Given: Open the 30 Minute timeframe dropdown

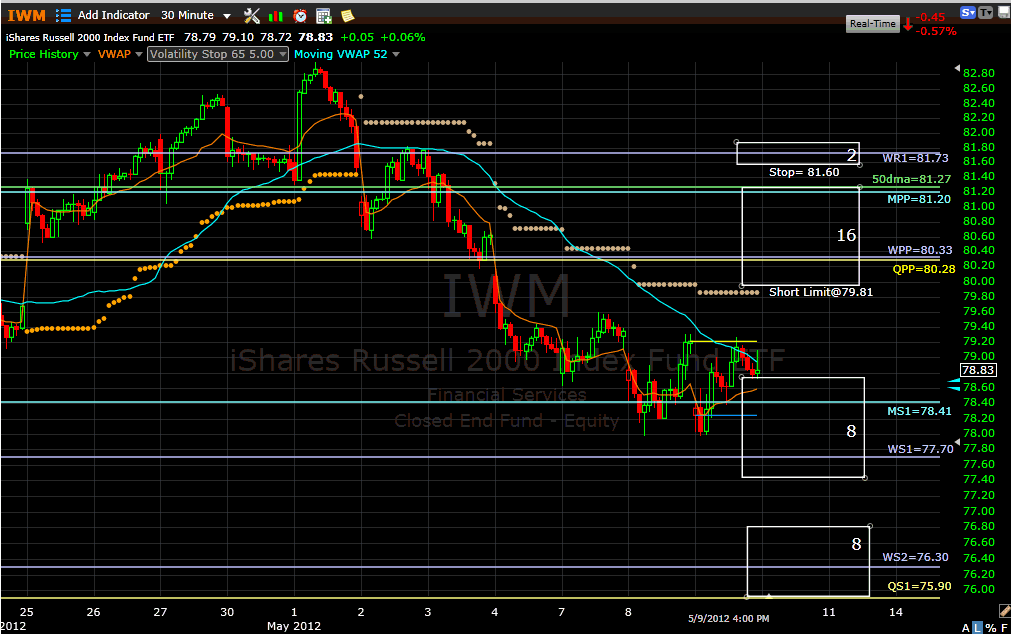Looking at the screenshot, I should coord(195,15).
